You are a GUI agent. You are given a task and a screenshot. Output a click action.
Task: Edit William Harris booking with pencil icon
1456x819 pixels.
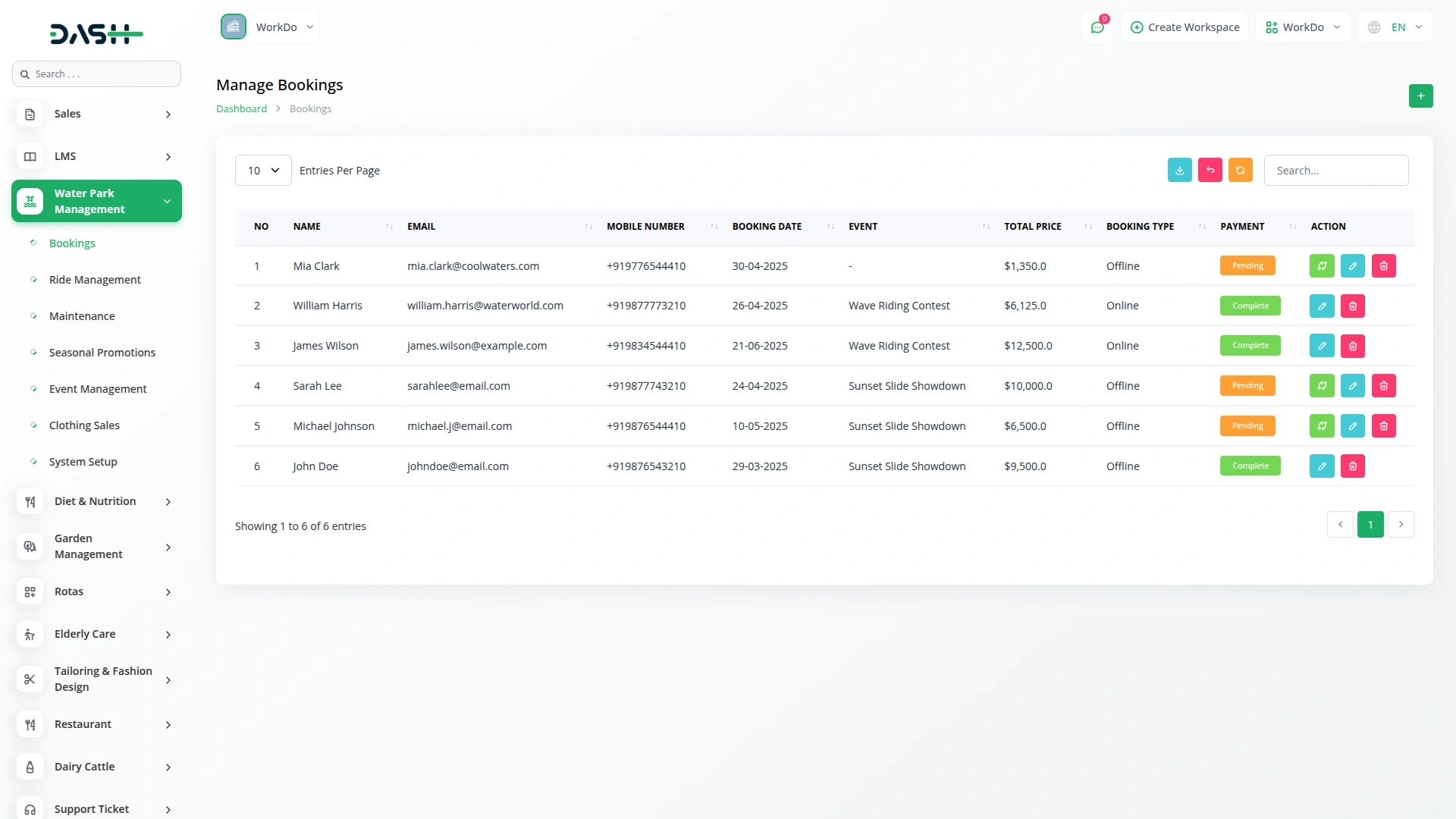[x=1321, y=306]
